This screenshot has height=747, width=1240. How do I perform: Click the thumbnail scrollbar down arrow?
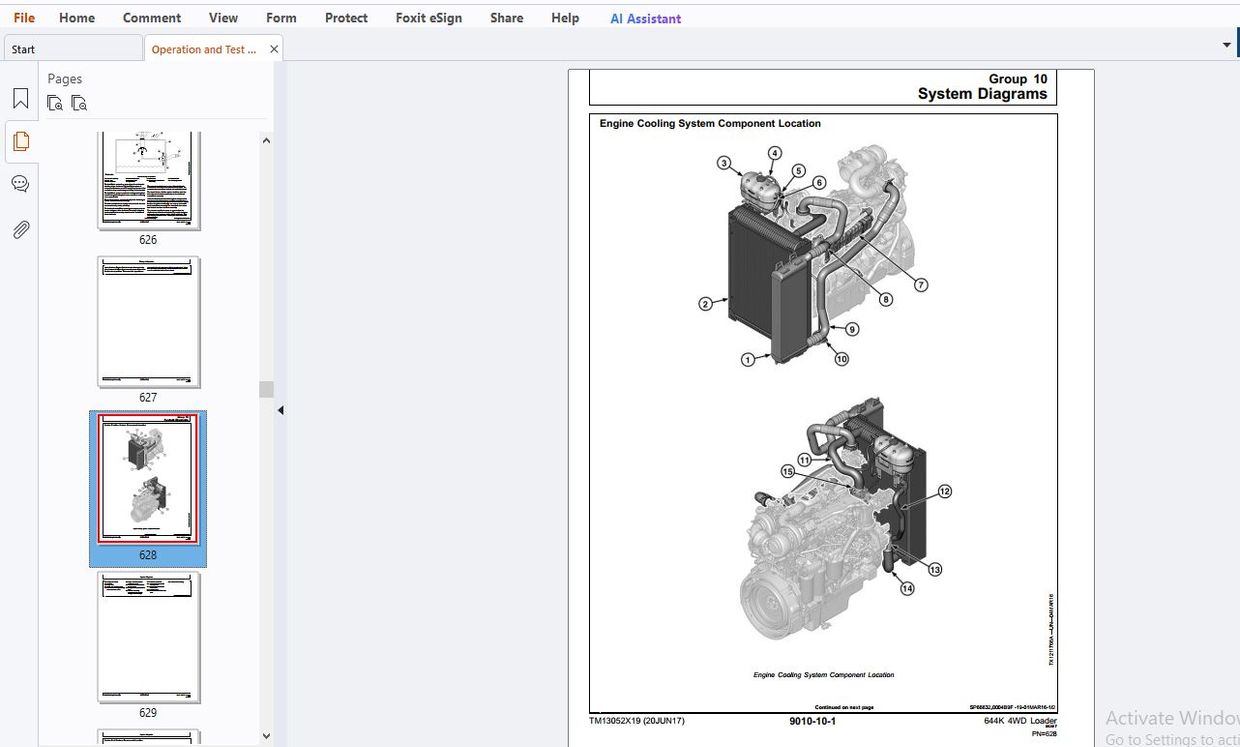266,736
